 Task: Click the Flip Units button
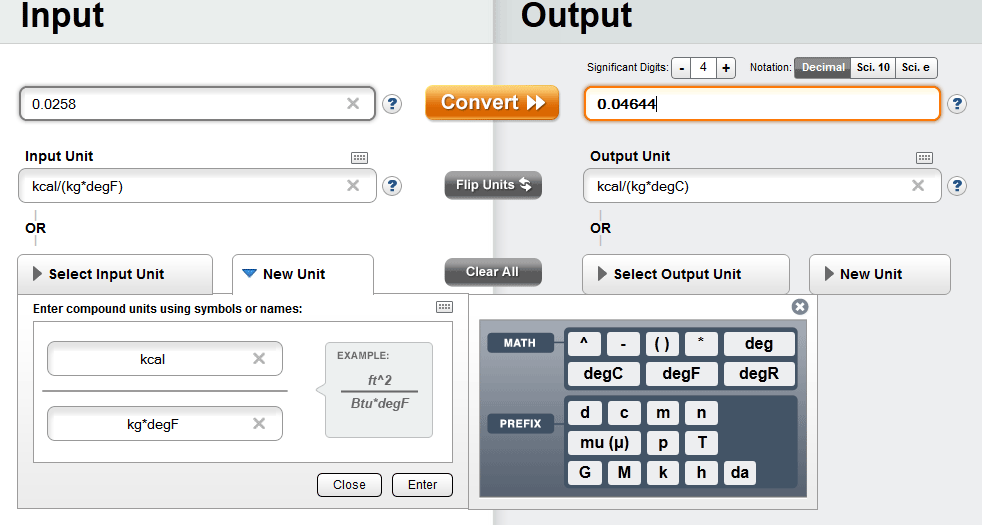click(492, 185)
